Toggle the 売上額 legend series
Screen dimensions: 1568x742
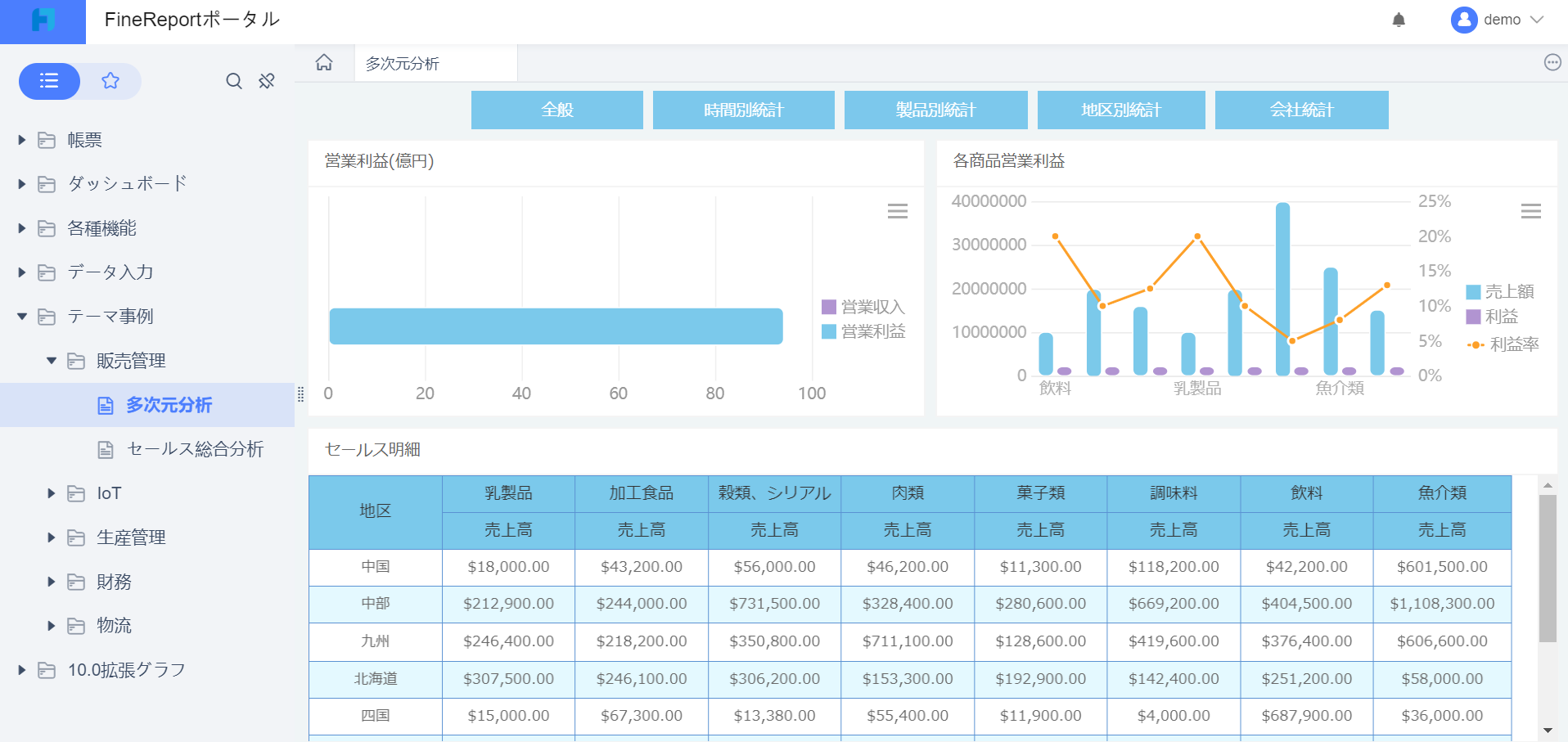click(1499, 292)
